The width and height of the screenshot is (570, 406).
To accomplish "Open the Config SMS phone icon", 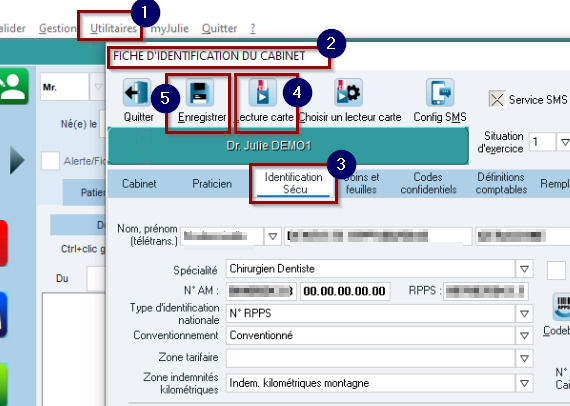I will 440,93.
